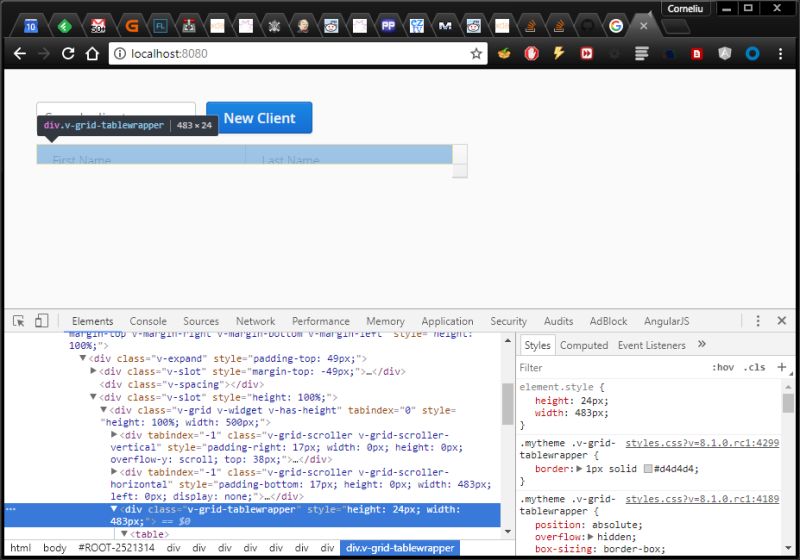Image resolution: width=800 pixels, height=560 pixels.
Task: Collapse the v-grid-tablewrapper node
Action: point(114,508)
